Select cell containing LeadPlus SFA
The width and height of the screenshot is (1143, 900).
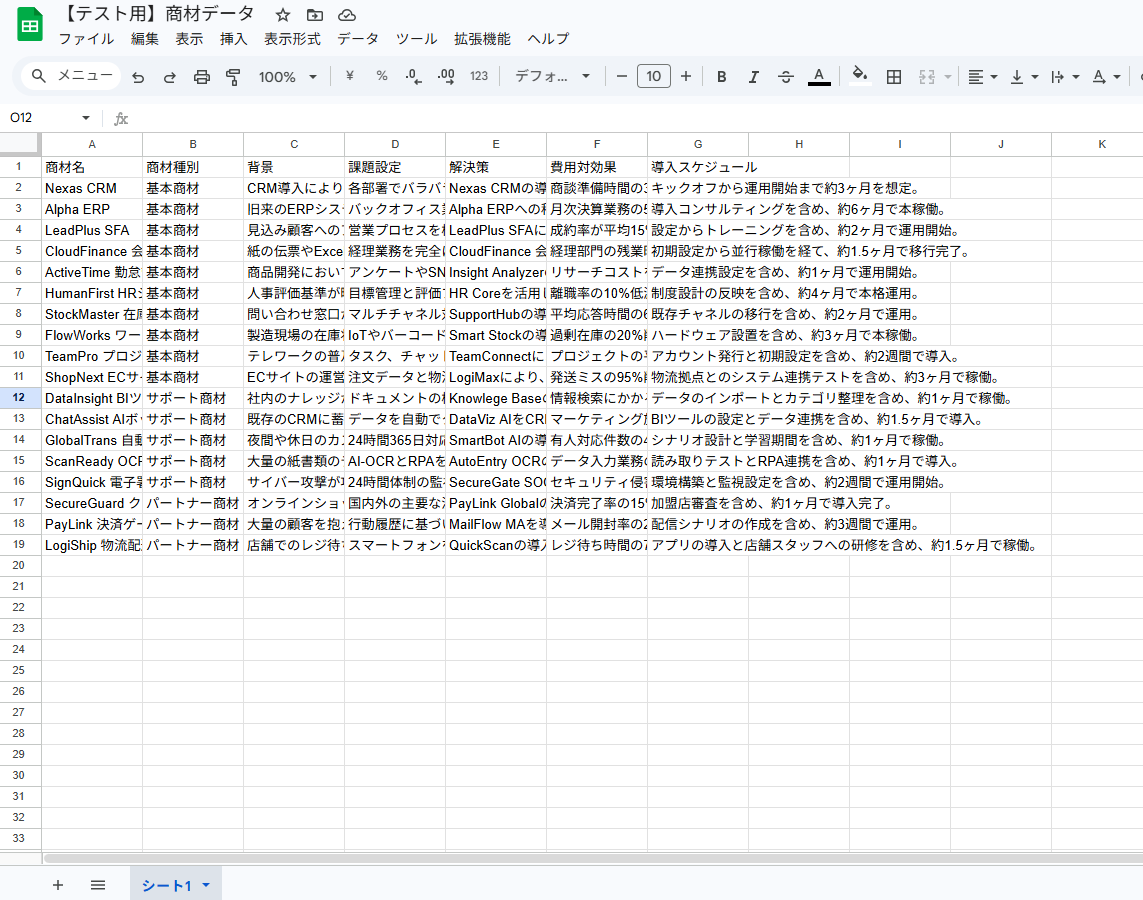pyautogui.click(x=92, y=230)
